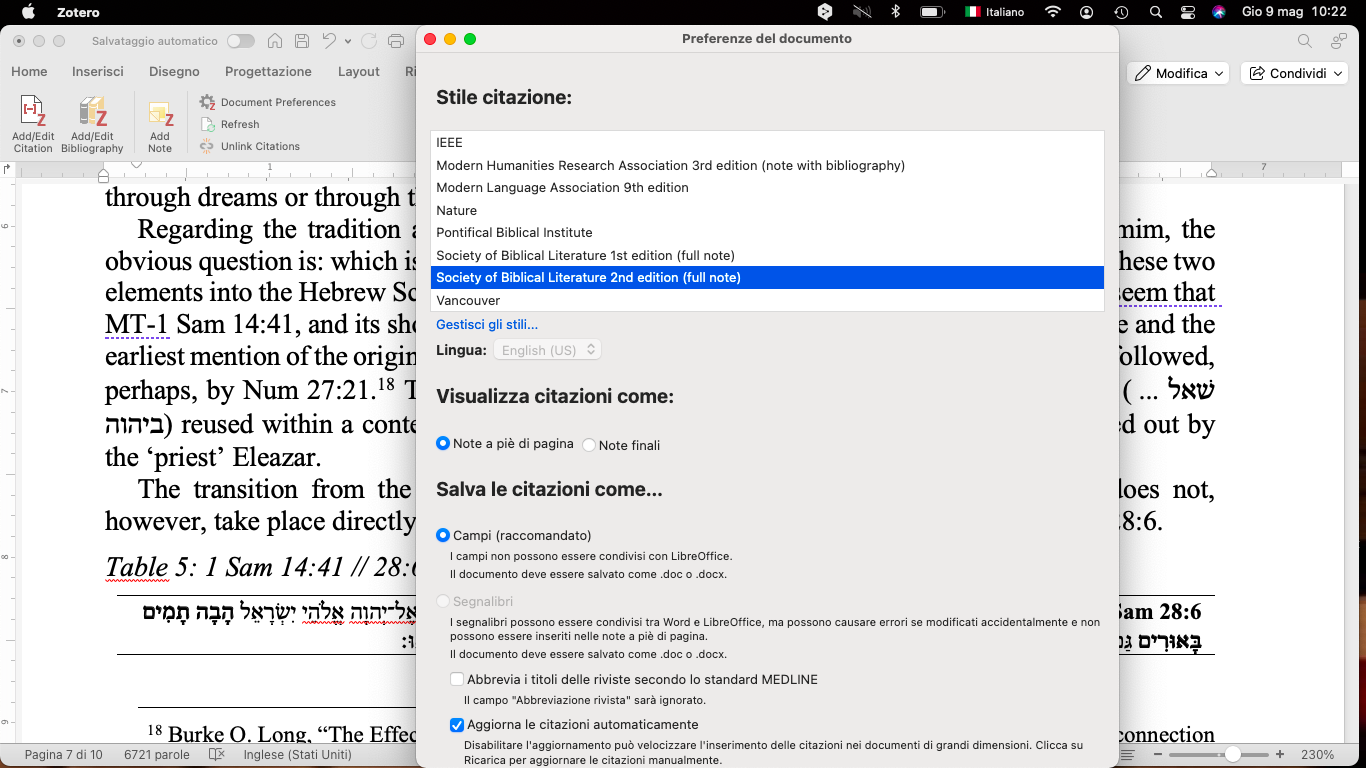Select the Pontifical Biblical Institute style
This screenshot has height=768, width=1366.
point(767,232)
